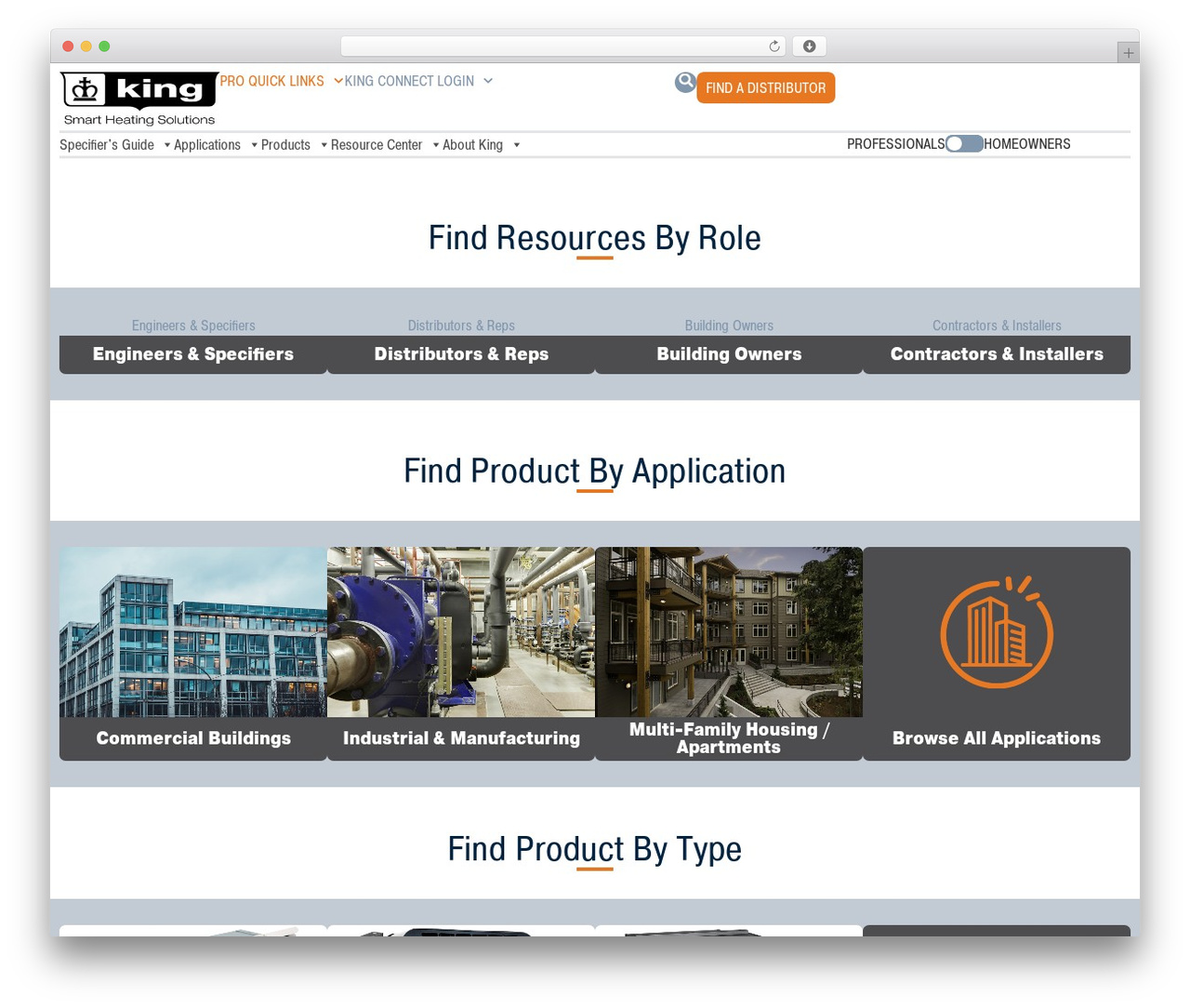Expand the King Connect Login chevron
The width and height of the screenshot is (1190, 1008).
pyautogui.click(x=488, y=81)
